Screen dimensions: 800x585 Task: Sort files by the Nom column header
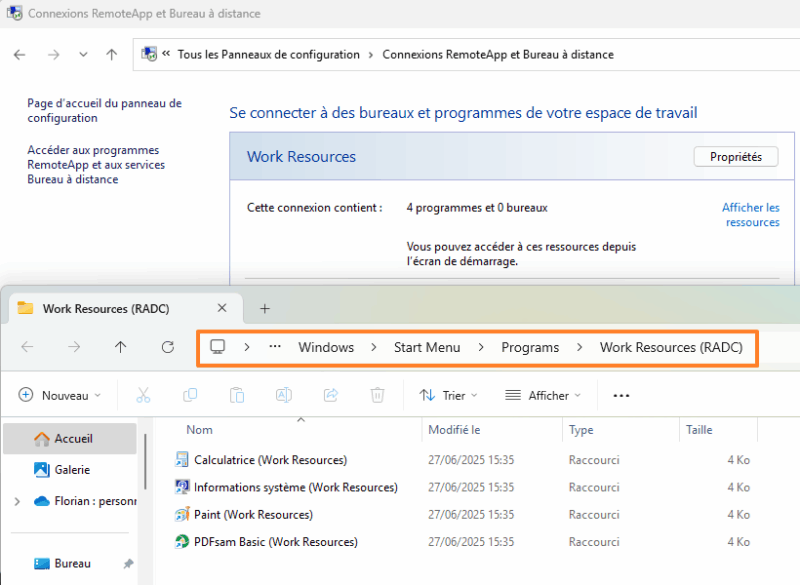point(200,430)
